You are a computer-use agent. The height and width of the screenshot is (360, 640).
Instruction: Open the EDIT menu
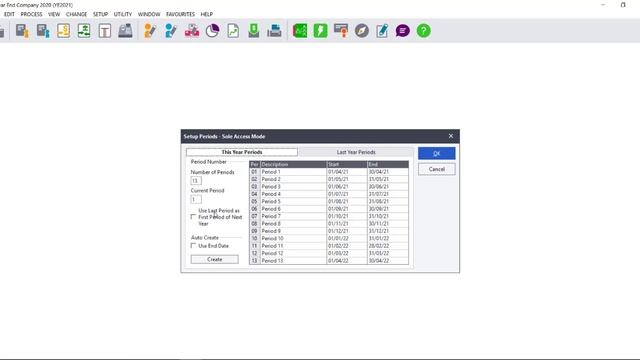[9, 14]
